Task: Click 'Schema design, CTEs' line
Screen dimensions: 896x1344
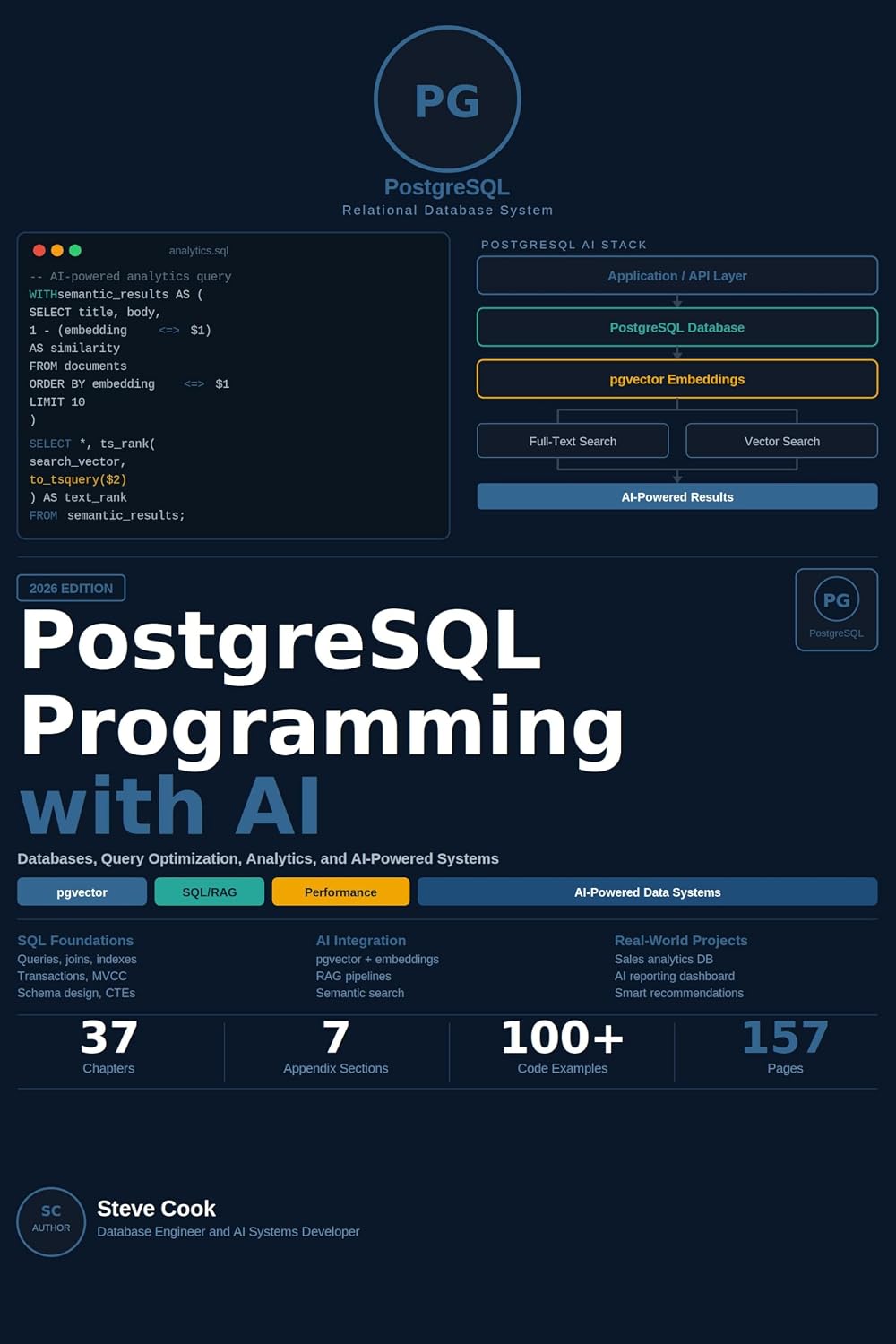Action: coord(76,994)
